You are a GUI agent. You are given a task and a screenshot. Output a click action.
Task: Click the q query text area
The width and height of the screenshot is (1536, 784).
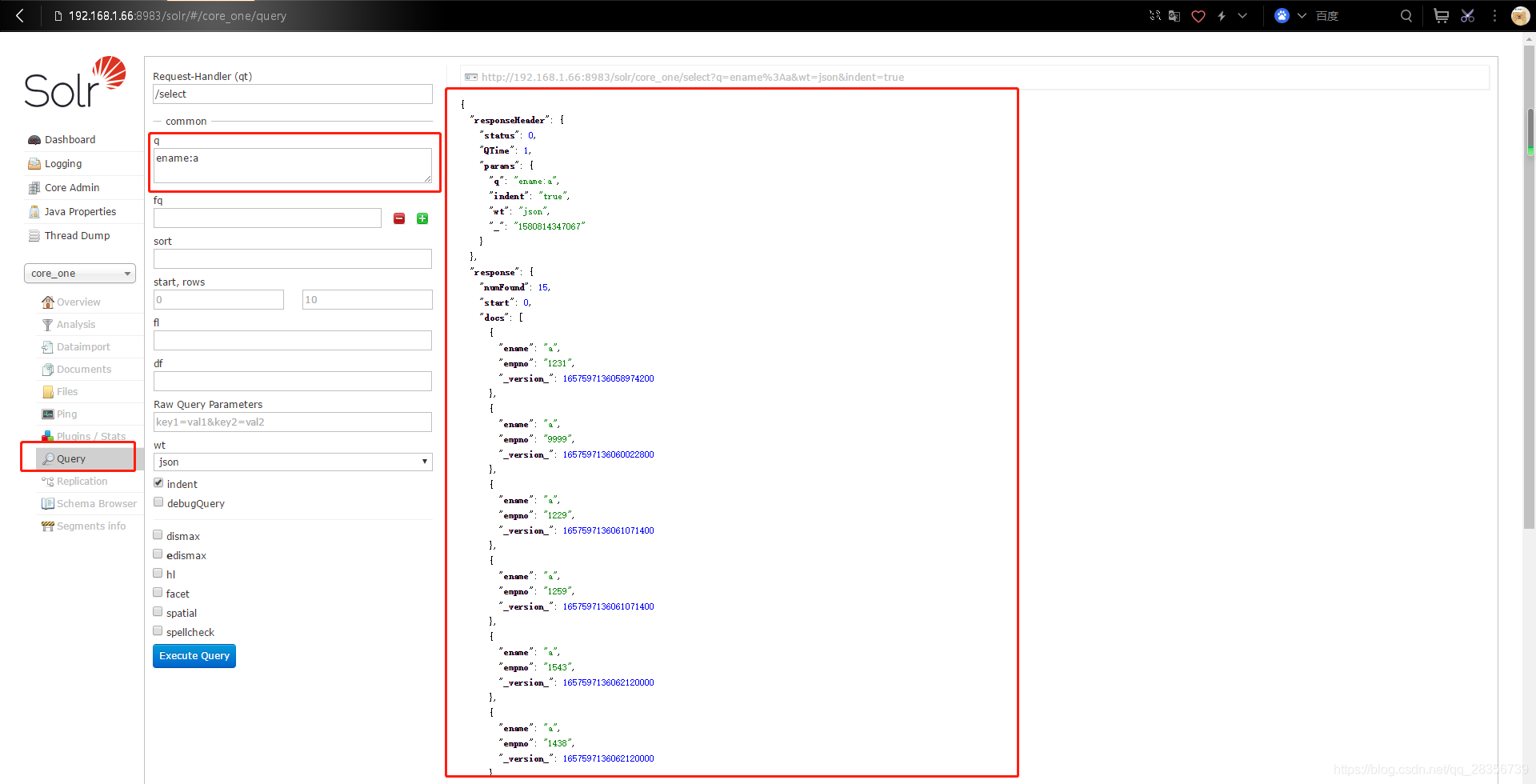pos(293,166)
